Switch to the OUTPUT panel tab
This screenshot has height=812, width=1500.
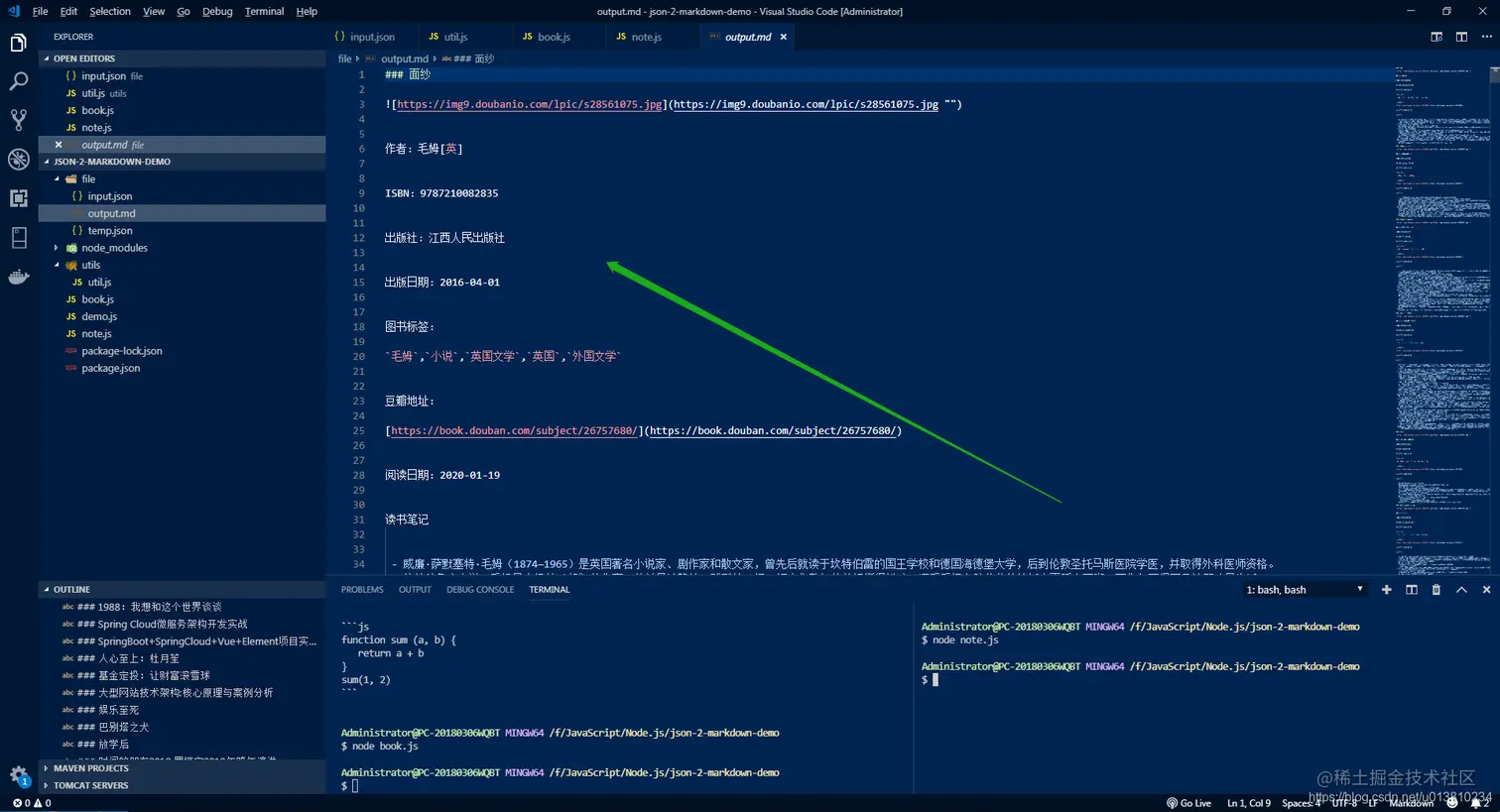[x=415, y=589]
